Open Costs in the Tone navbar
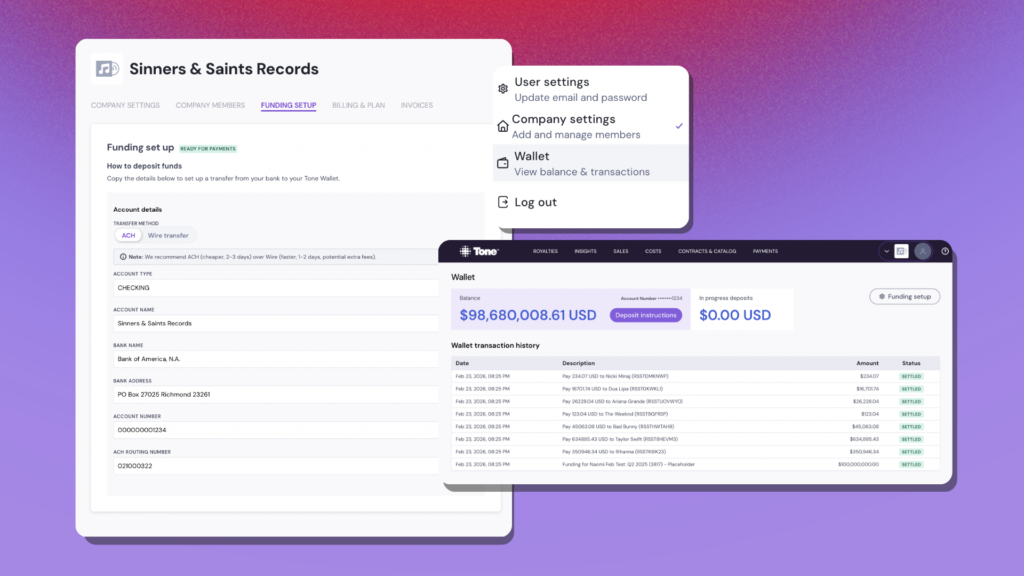This screenshot has height=576, width=1024. pos(653,251)
